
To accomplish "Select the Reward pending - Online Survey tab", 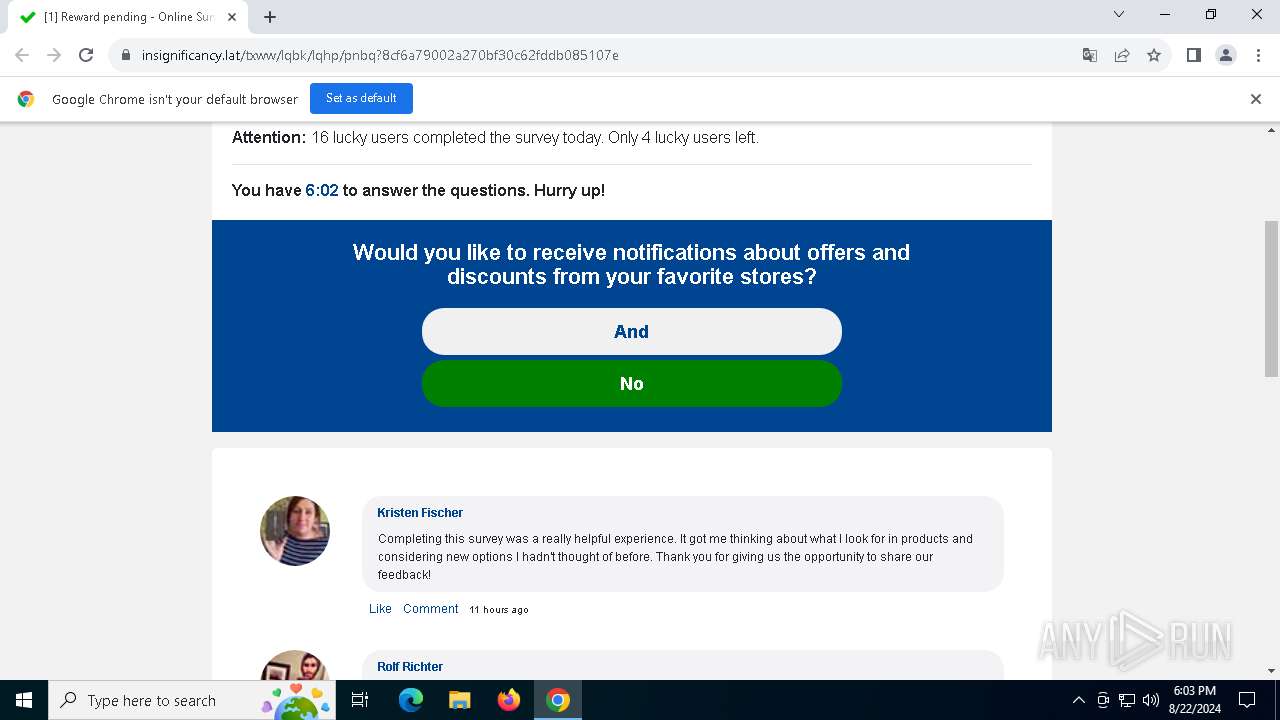I will 129,17.
